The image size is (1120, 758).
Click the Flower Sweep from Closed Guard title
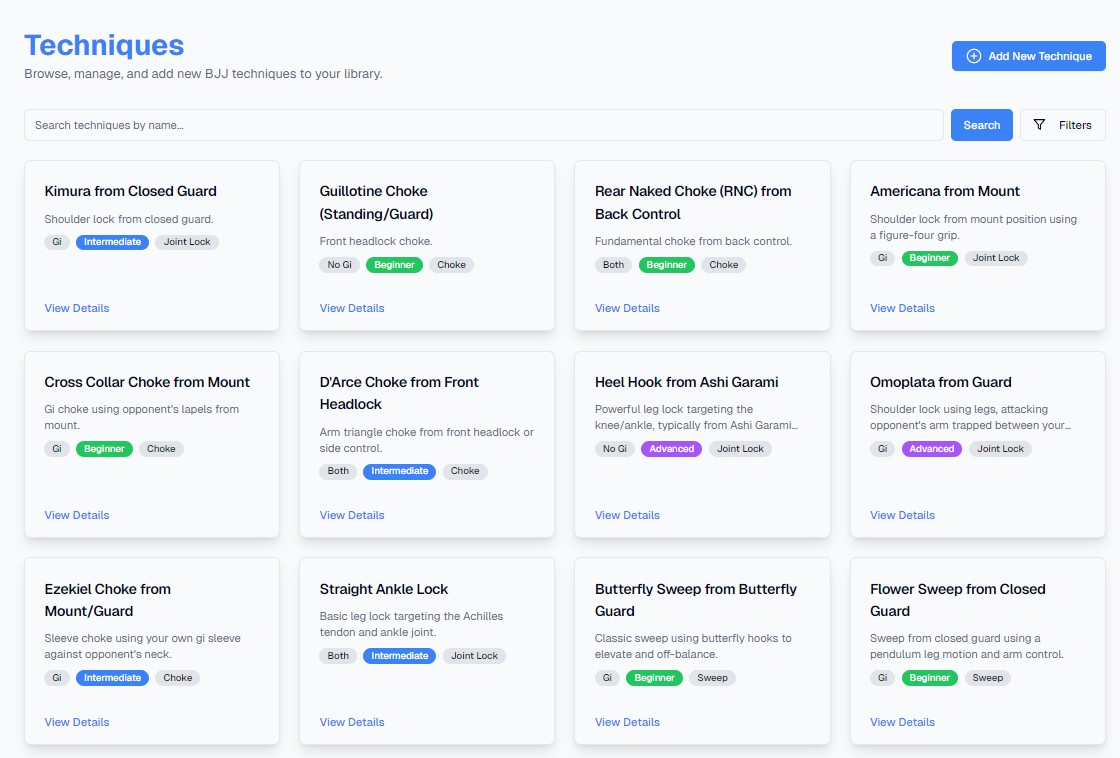[x=958, y=600]
